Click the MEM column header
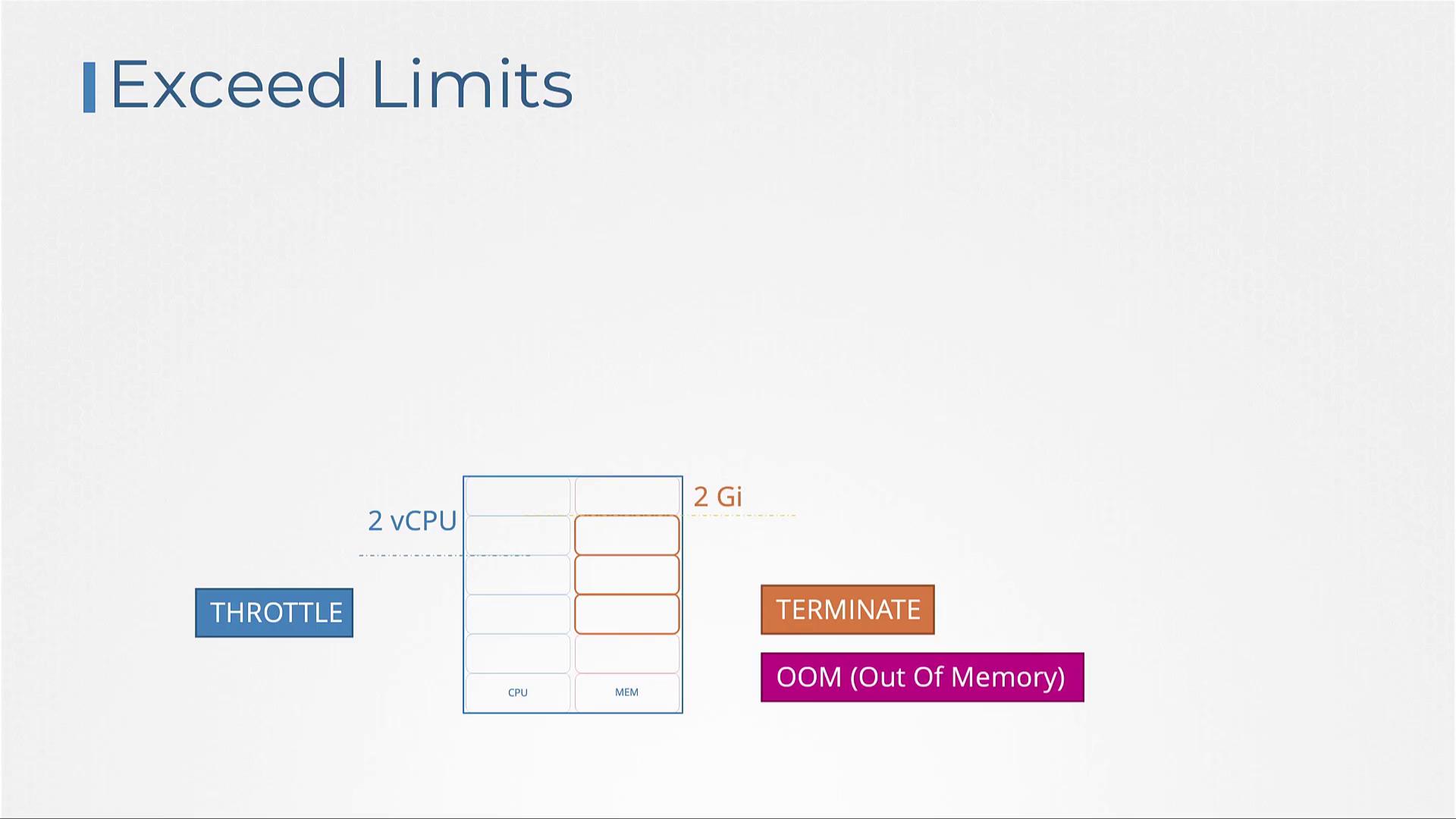 pos(626,692)
